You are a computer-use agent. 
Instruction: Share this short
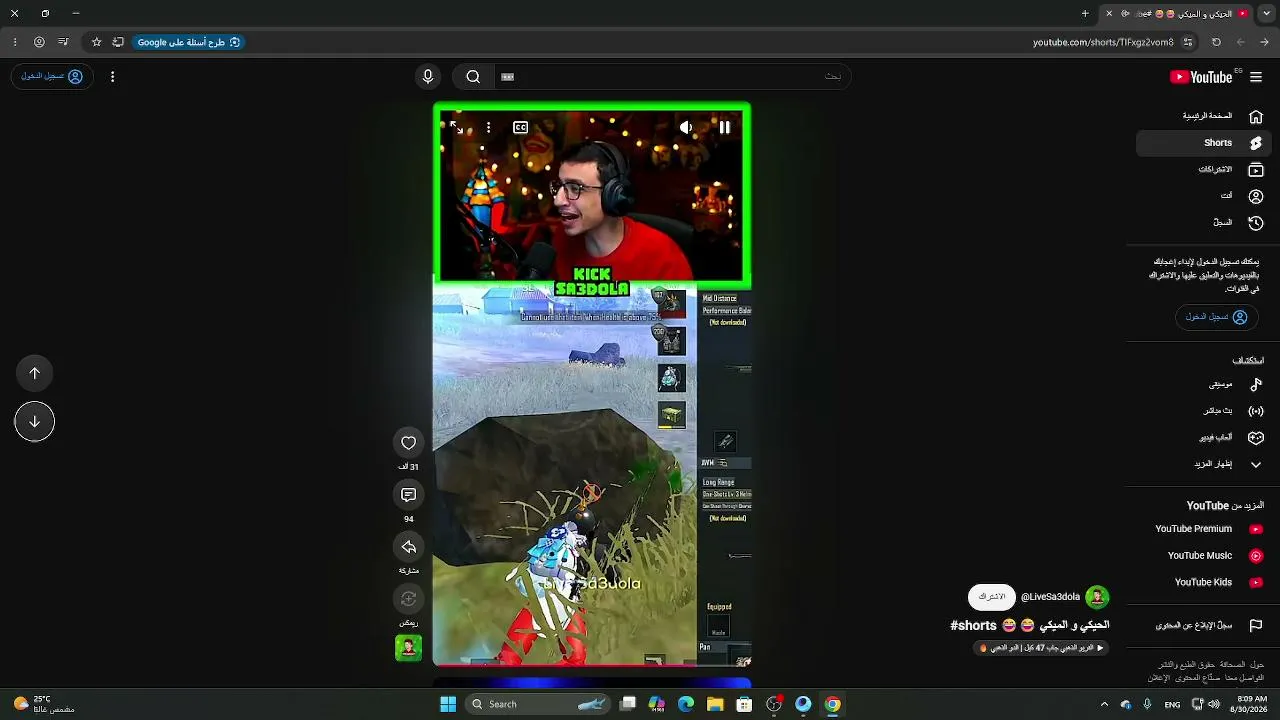[408, 547]
